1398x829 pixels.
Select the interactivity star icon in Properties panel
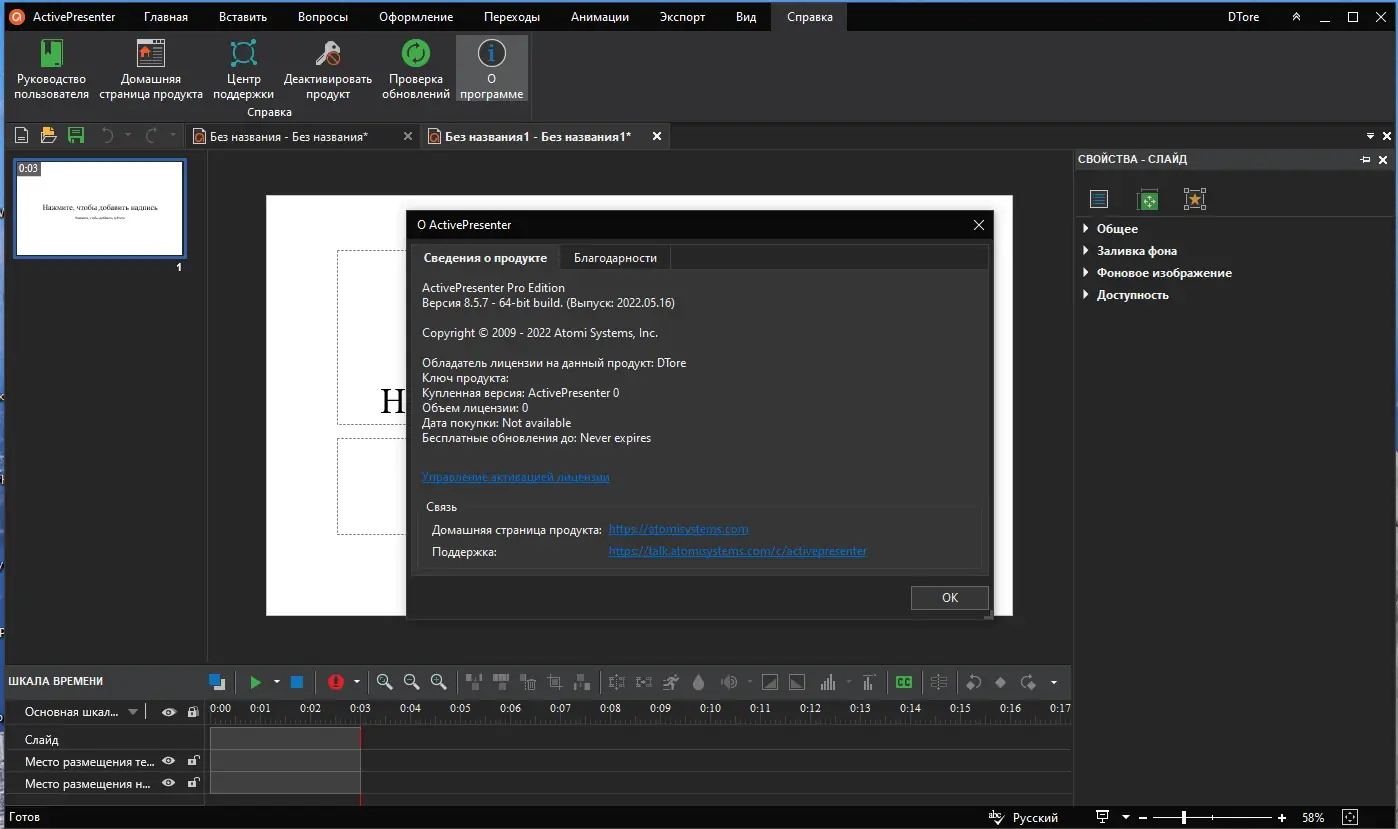pos(1194,199)
